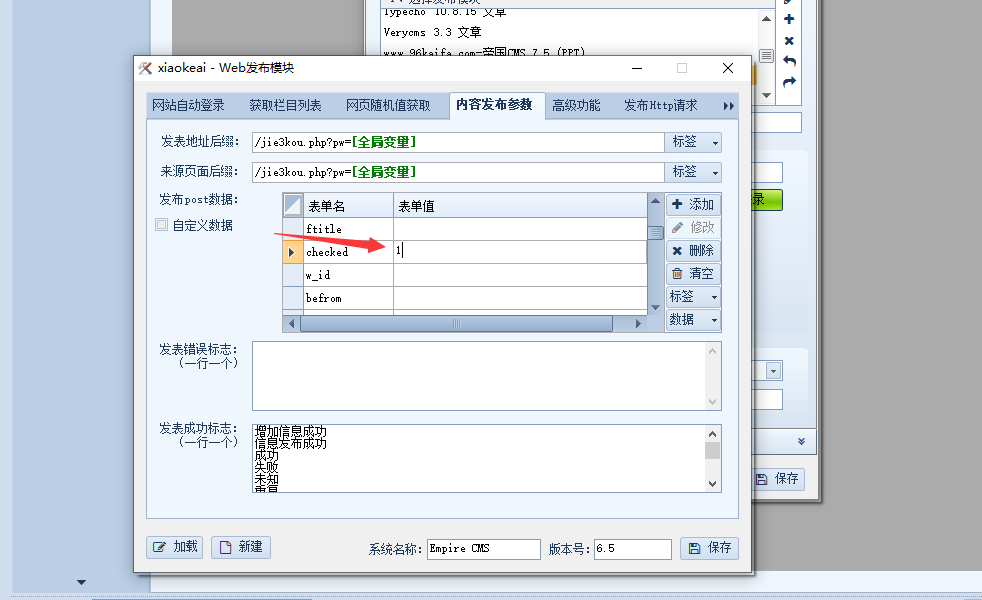This screenshot has height=600, width=982.
Task: Click the 清空 button to clear table
Action: tap(693, 274)
